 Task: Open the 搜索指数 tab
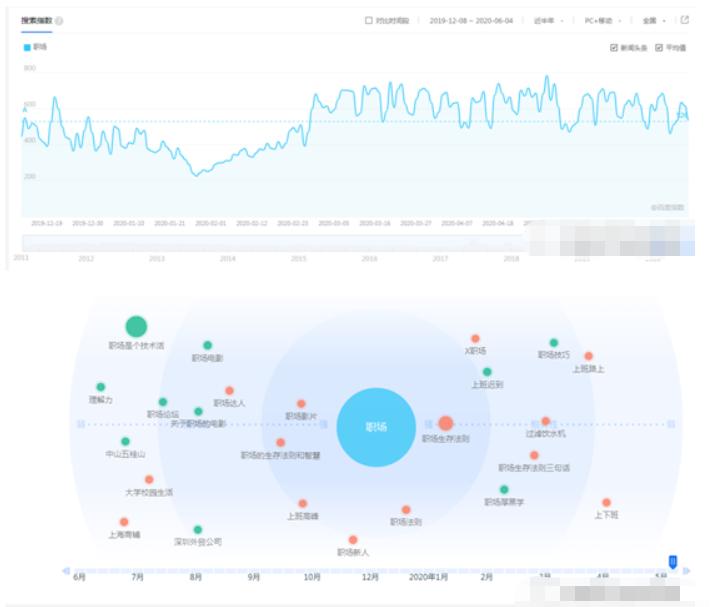[36, 21]
